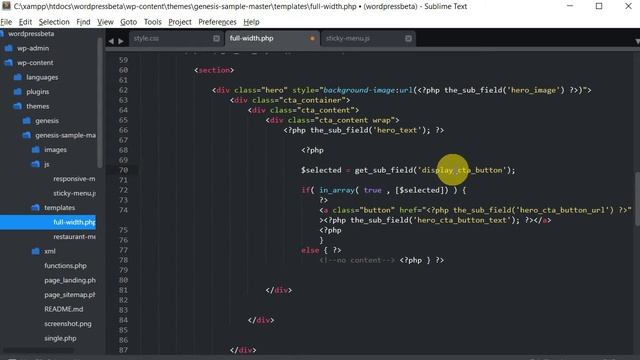
Task: Open single.php in the sidebar
Action: [60, 338]
